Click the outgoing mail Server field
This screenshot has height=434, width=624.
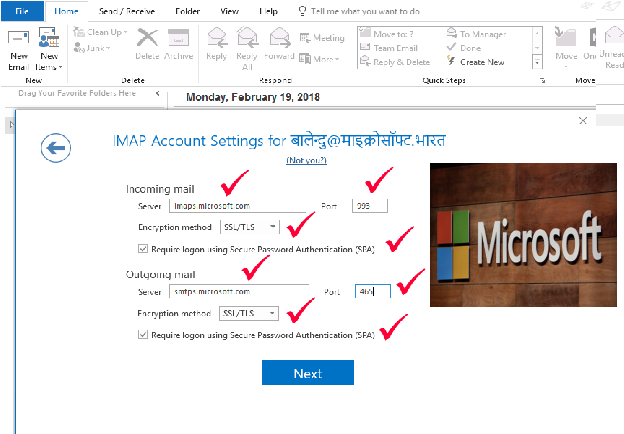pos(239,291)
